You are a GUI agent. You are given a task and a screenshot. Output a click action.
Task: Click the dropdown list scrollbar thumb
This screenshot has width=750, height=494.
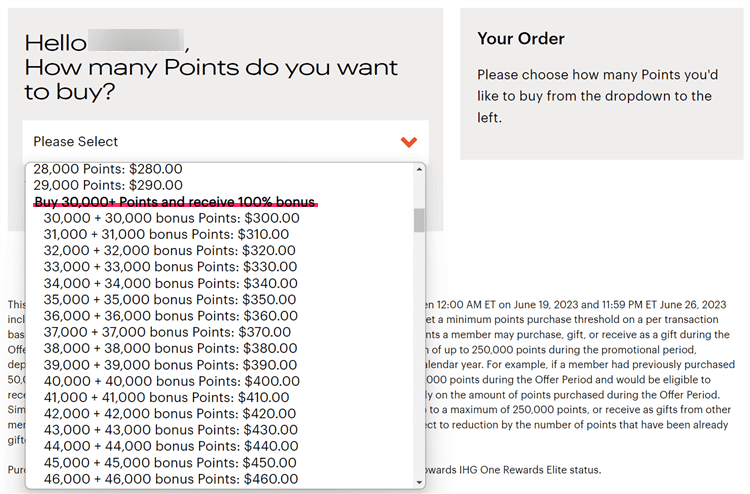click(419, 220)
